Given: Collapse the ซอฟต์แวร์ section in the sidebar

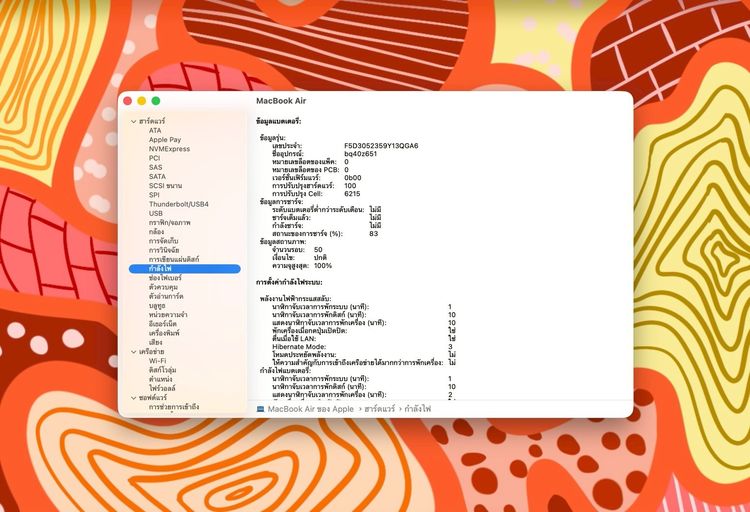Looking at the screenshot, I should click(x=134, y=398).
